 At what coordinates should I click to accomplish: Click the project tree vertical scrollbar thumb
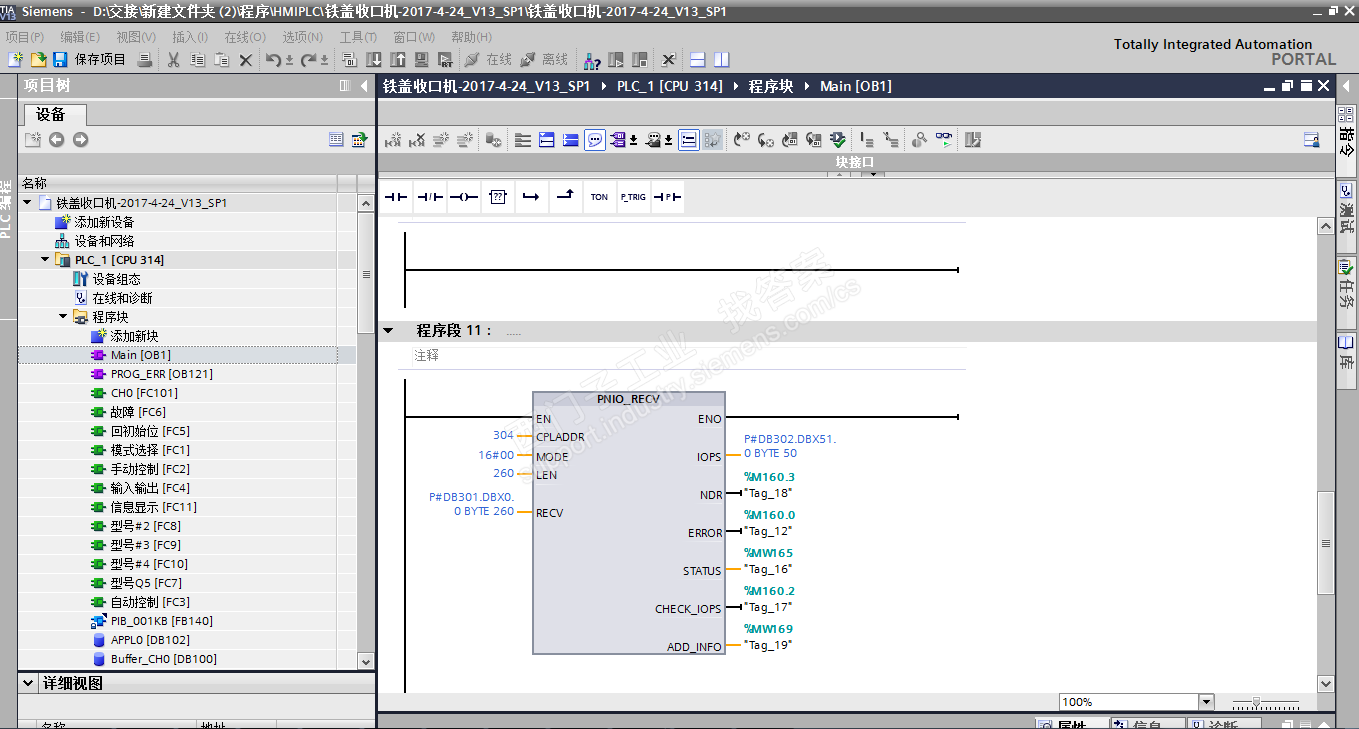(x=366, y=275)
